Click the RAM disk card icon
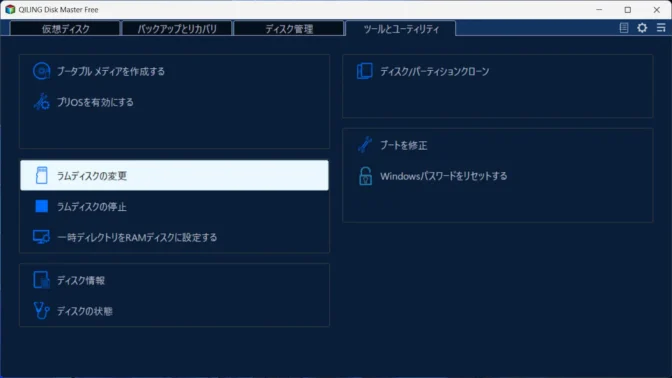 coord(42,176)
